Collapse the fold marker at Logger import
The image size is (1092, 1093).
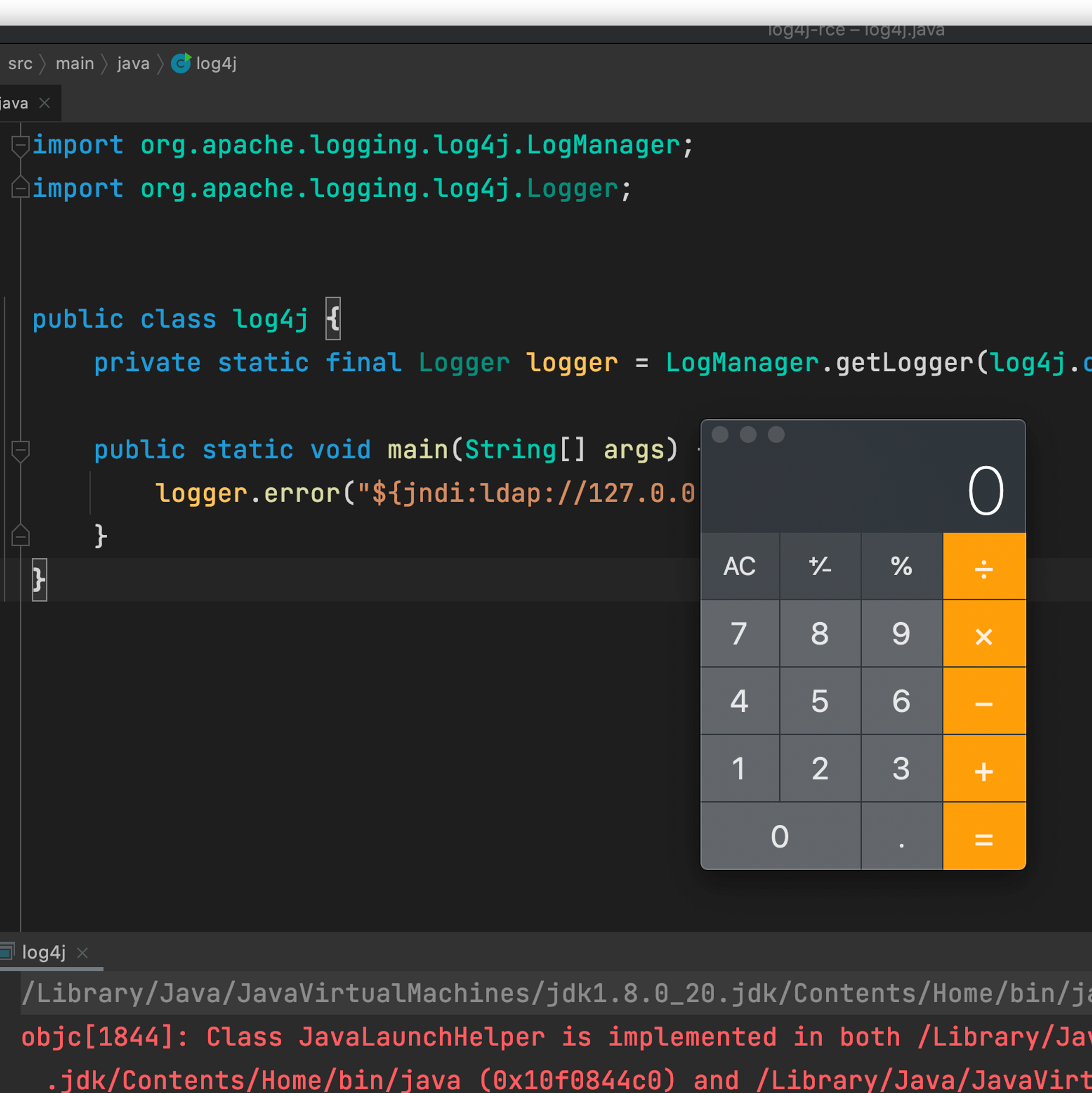coord(20,187)
